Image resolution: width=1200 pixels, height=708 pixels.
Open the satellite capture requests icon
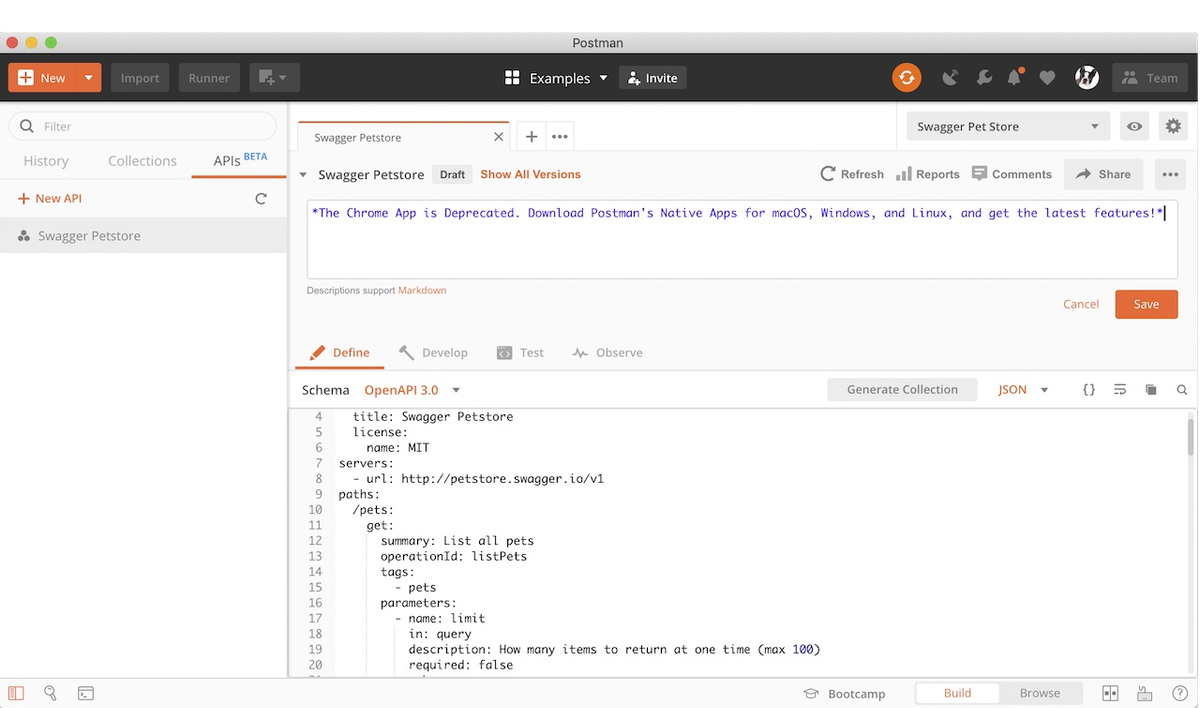coord(950,78)
